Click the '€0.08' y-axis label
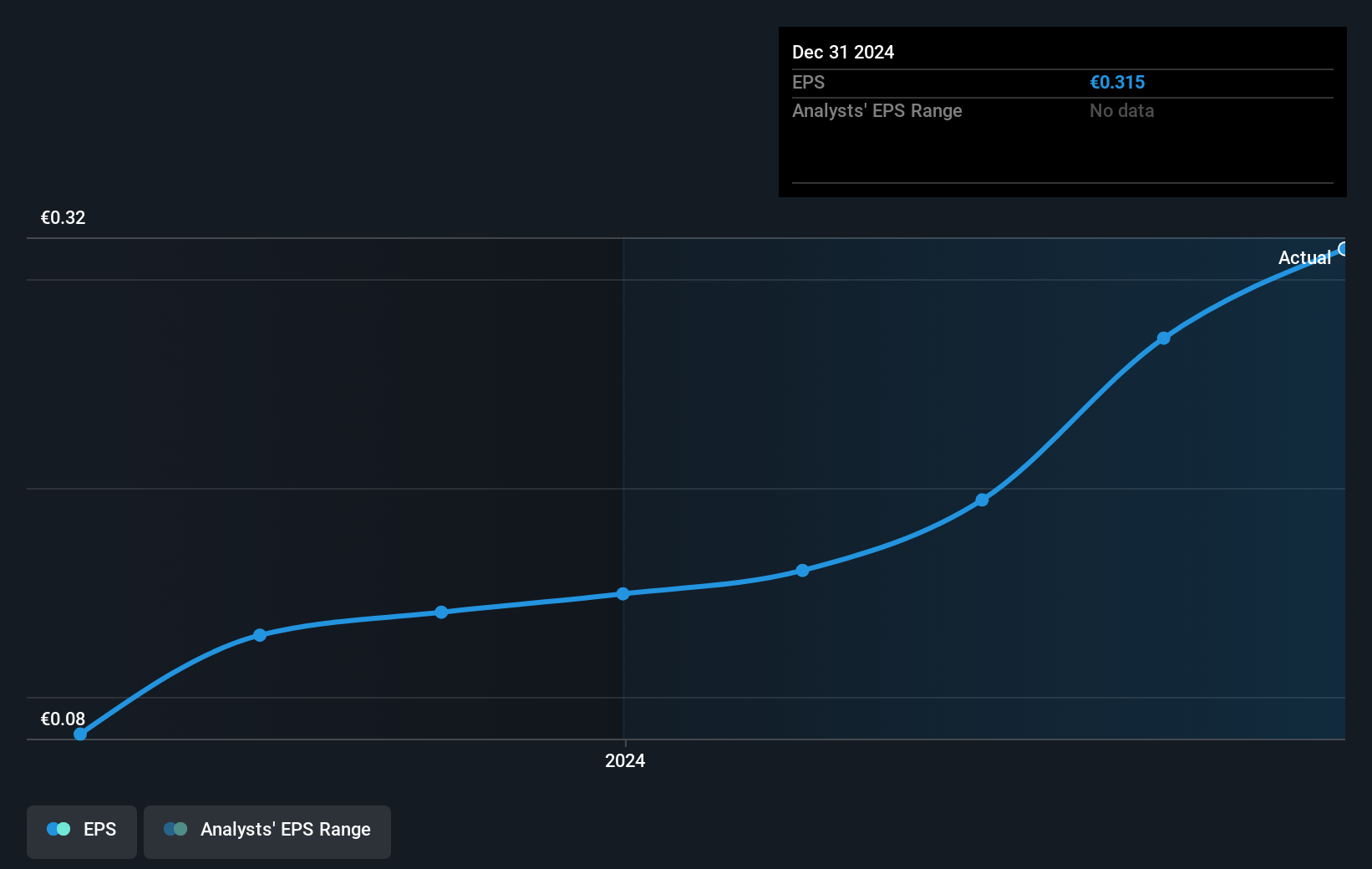Screen dimensions: 1372x869 pyautogui.click(x=63, y=719)
